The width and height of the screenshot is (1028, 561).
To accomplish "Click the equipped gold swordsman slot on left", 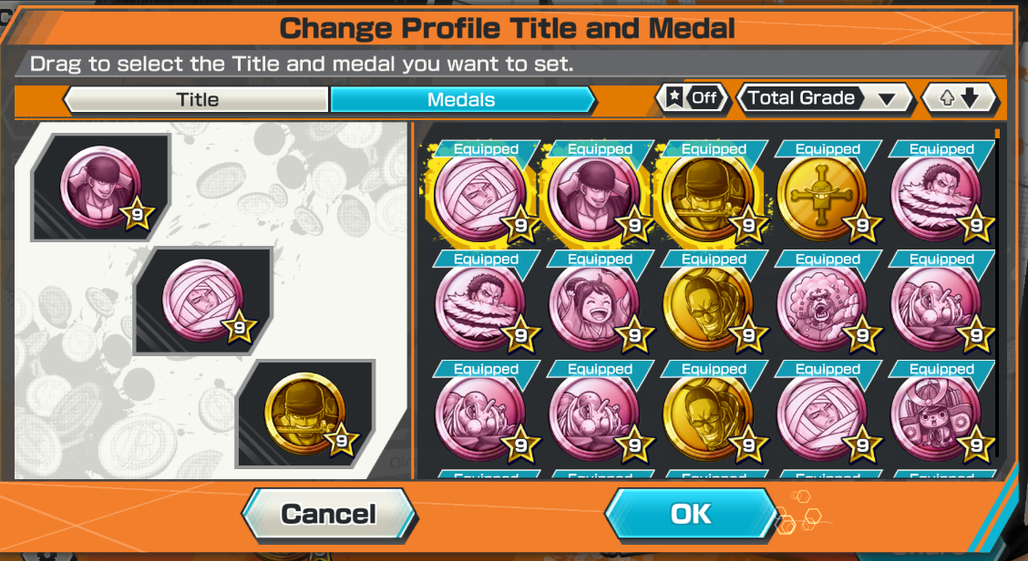I will pos(305,414).
